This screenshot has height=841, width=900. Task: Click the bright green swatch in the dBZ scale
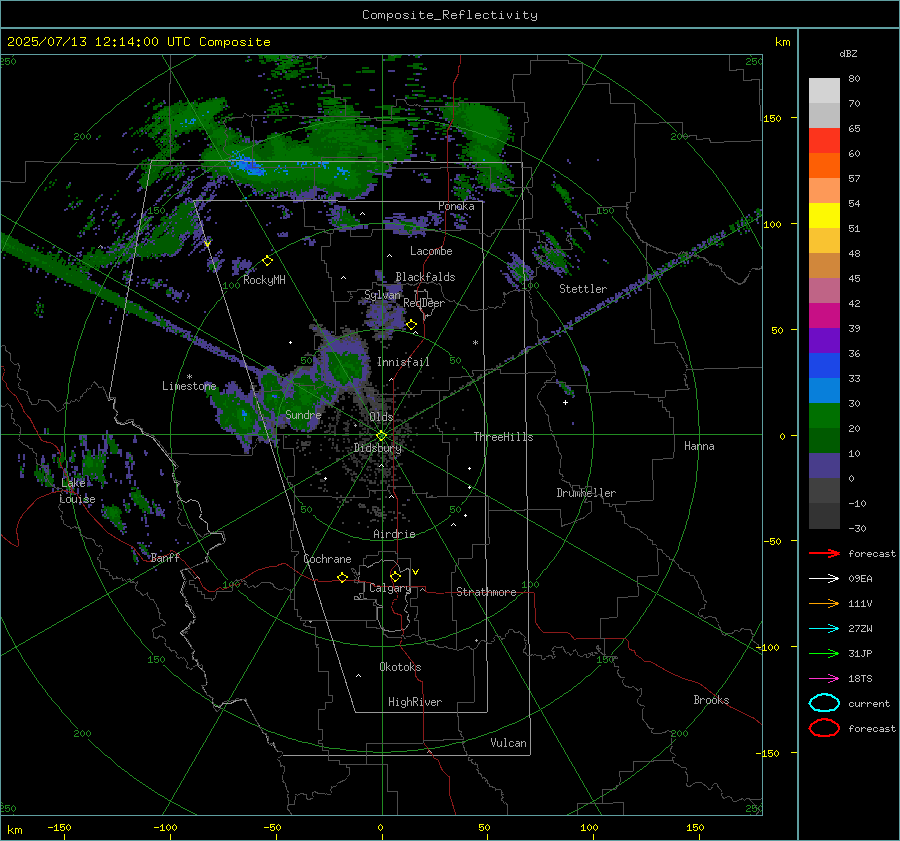(824, 416)
